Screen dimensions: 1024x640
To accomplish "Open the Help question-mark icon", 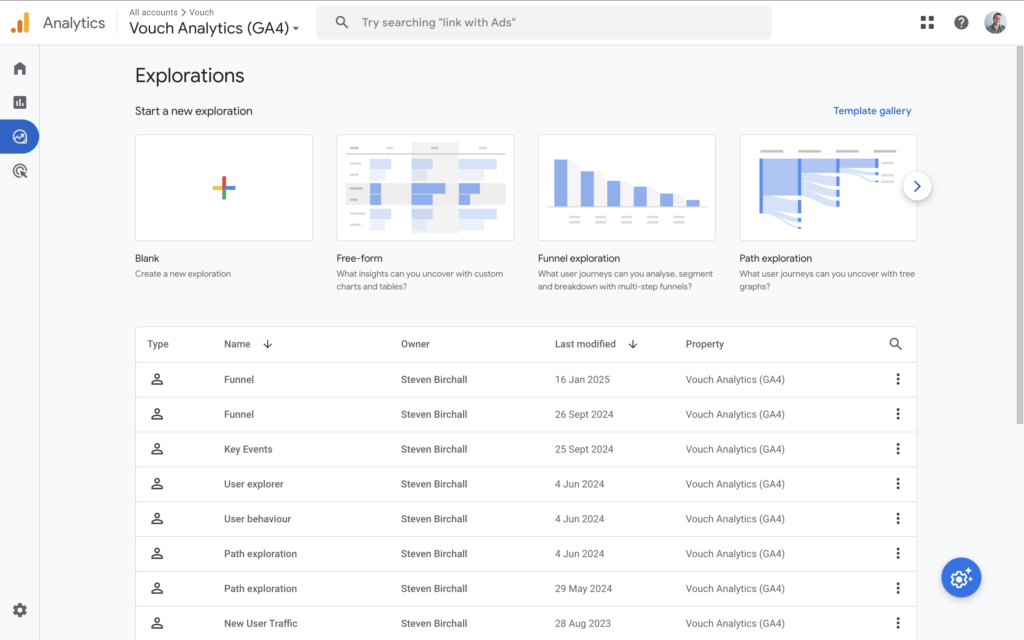I will [x=961, y=23].
